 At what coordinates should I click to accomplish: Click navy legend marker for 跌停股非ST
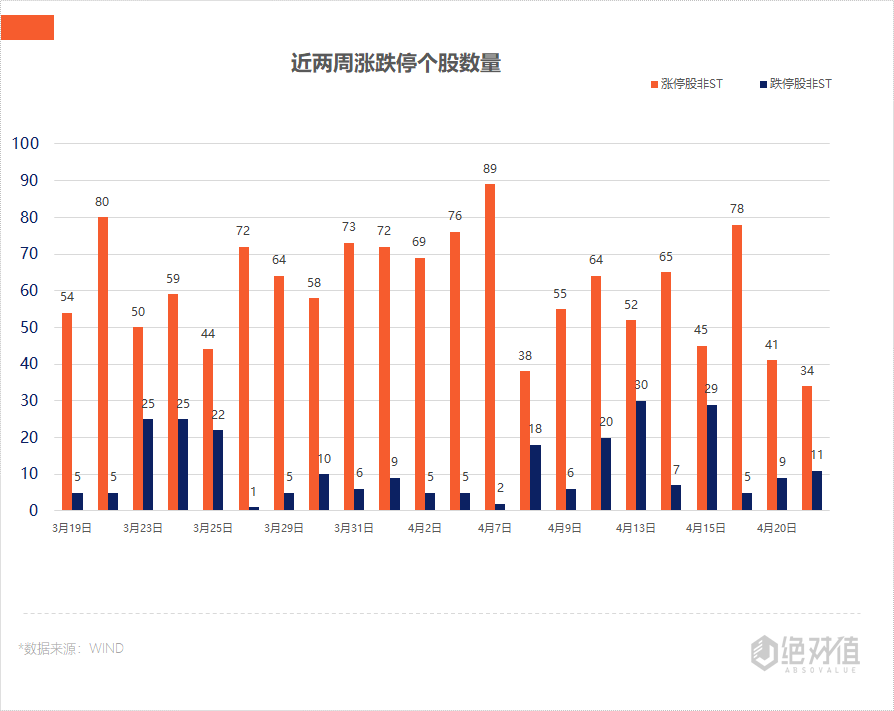click(763, 84)
